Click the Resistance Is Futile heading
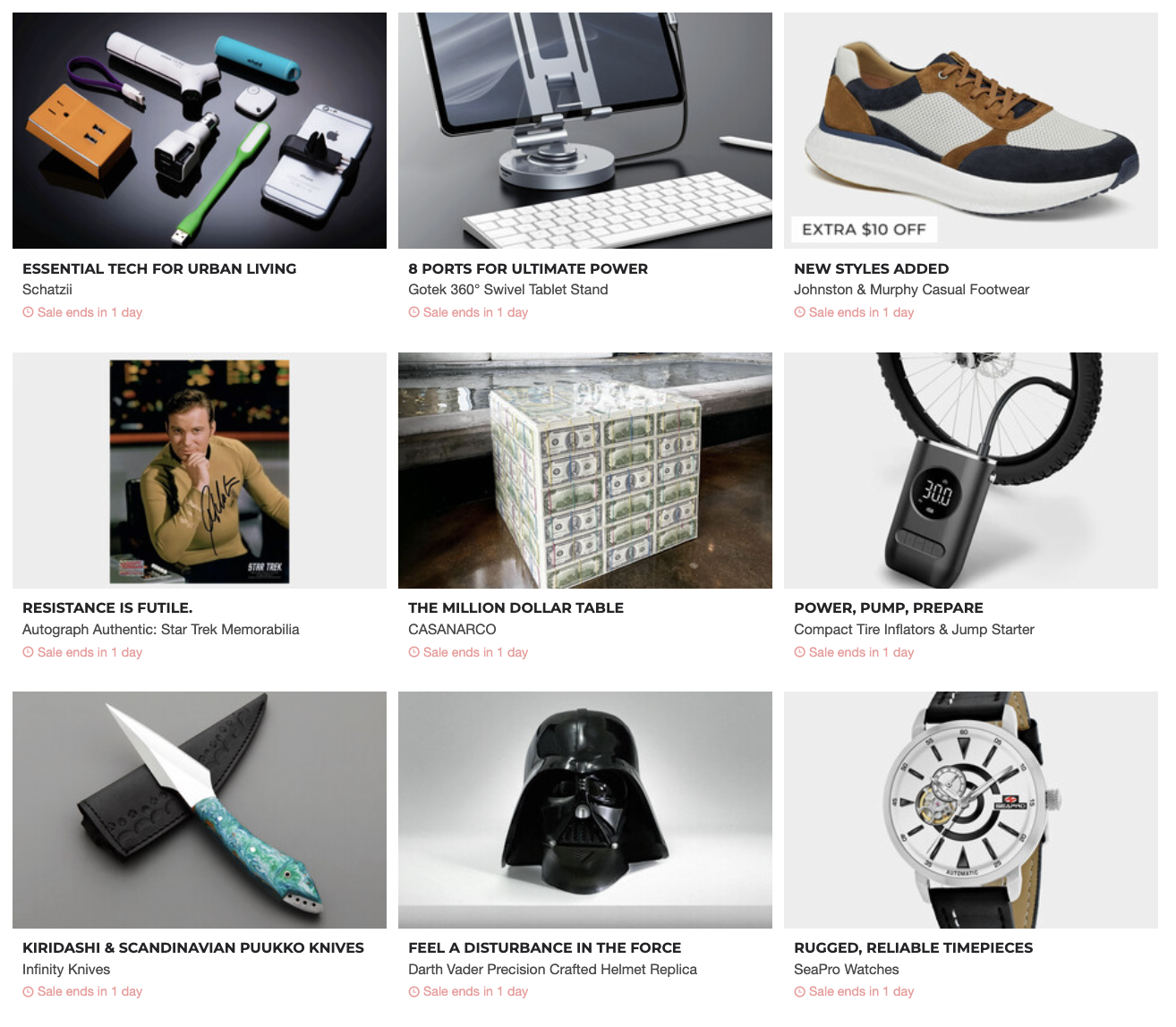Viewport: 1176px width, 1027px height. coord(107,607)
